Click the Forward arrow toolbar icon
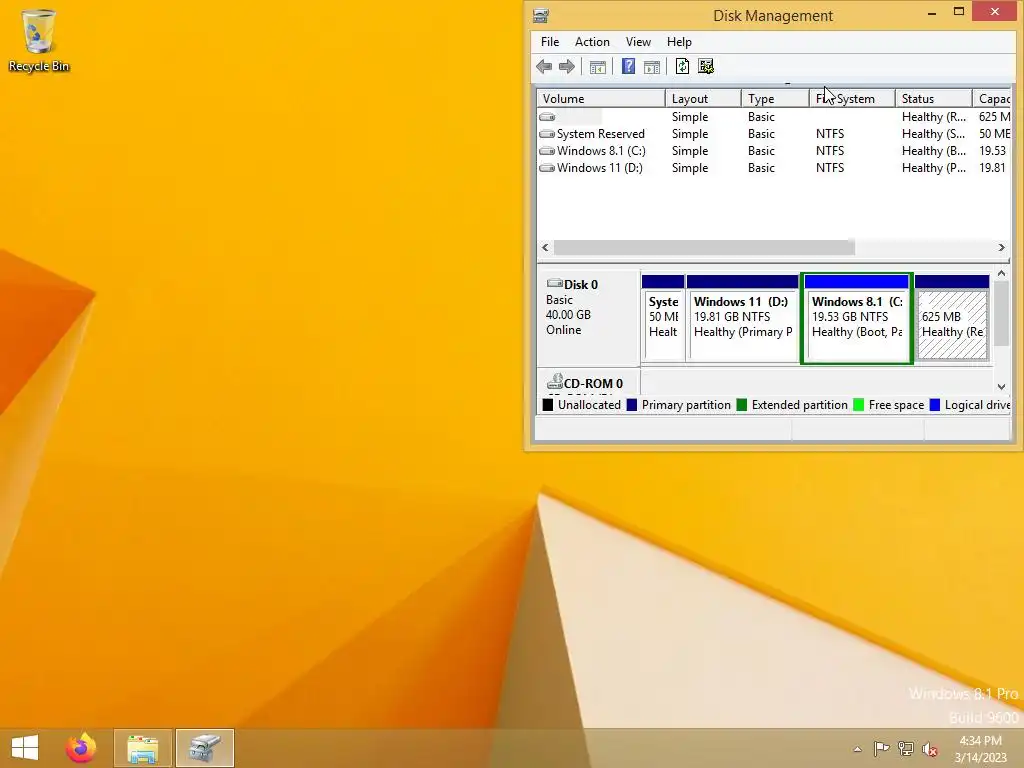This screenshot has height=768, width=1024. coord(567,66)
